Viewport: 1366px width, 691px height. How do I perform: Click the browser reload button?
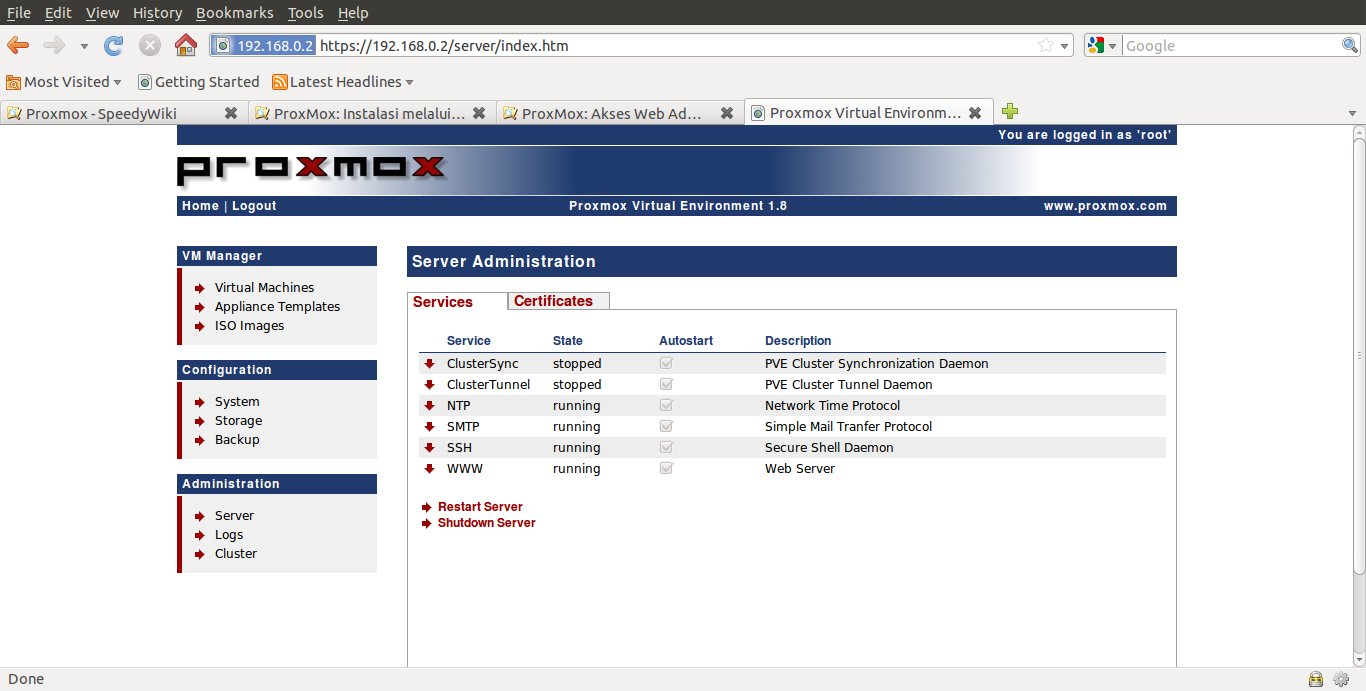coord(114,45)
